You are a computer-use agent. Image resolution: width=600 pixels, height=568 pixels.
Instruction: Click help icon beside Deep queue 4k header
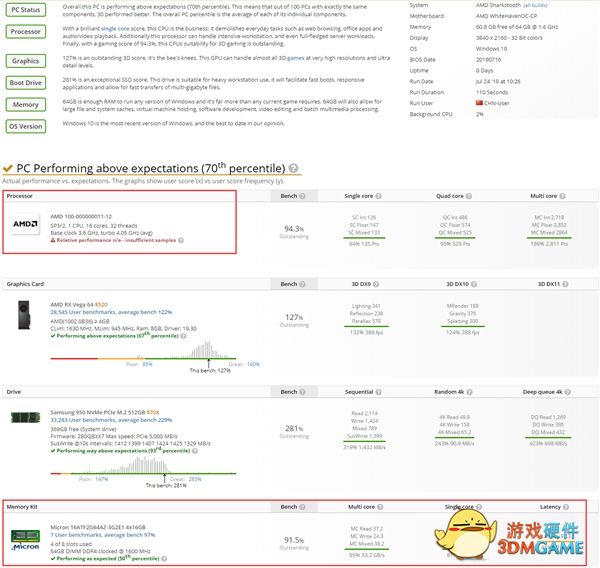click(568, 392)
